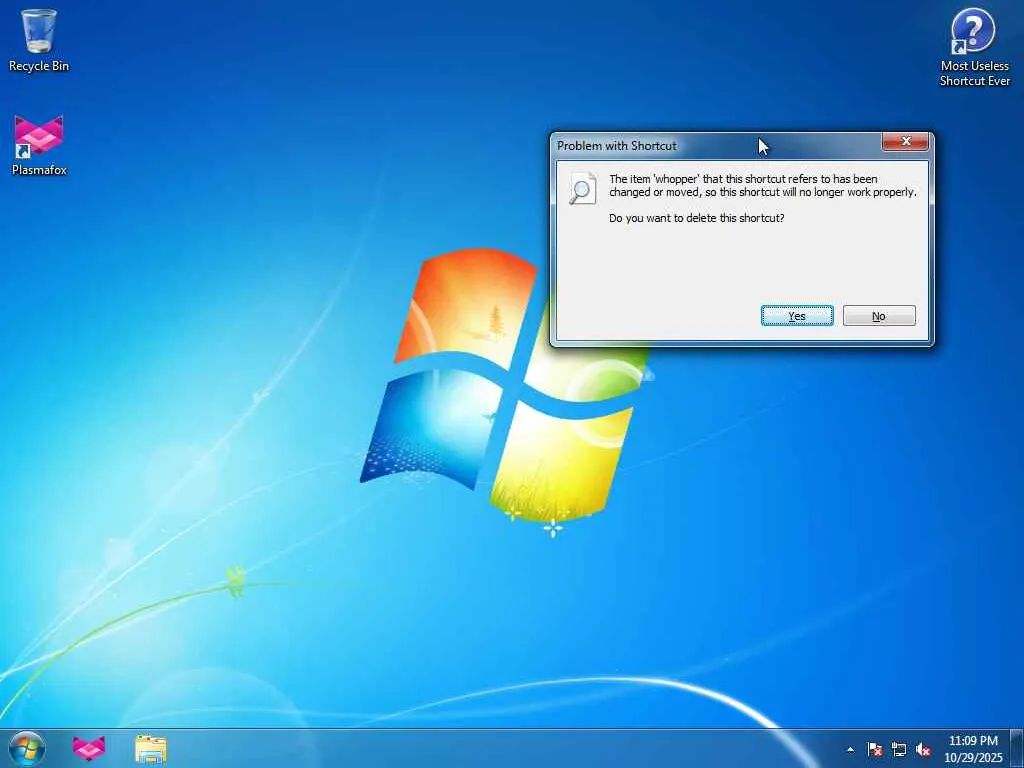Select the Recycle Bin desktop icon
Screen dimensions: 1024x768
click(x=39, y=40)
